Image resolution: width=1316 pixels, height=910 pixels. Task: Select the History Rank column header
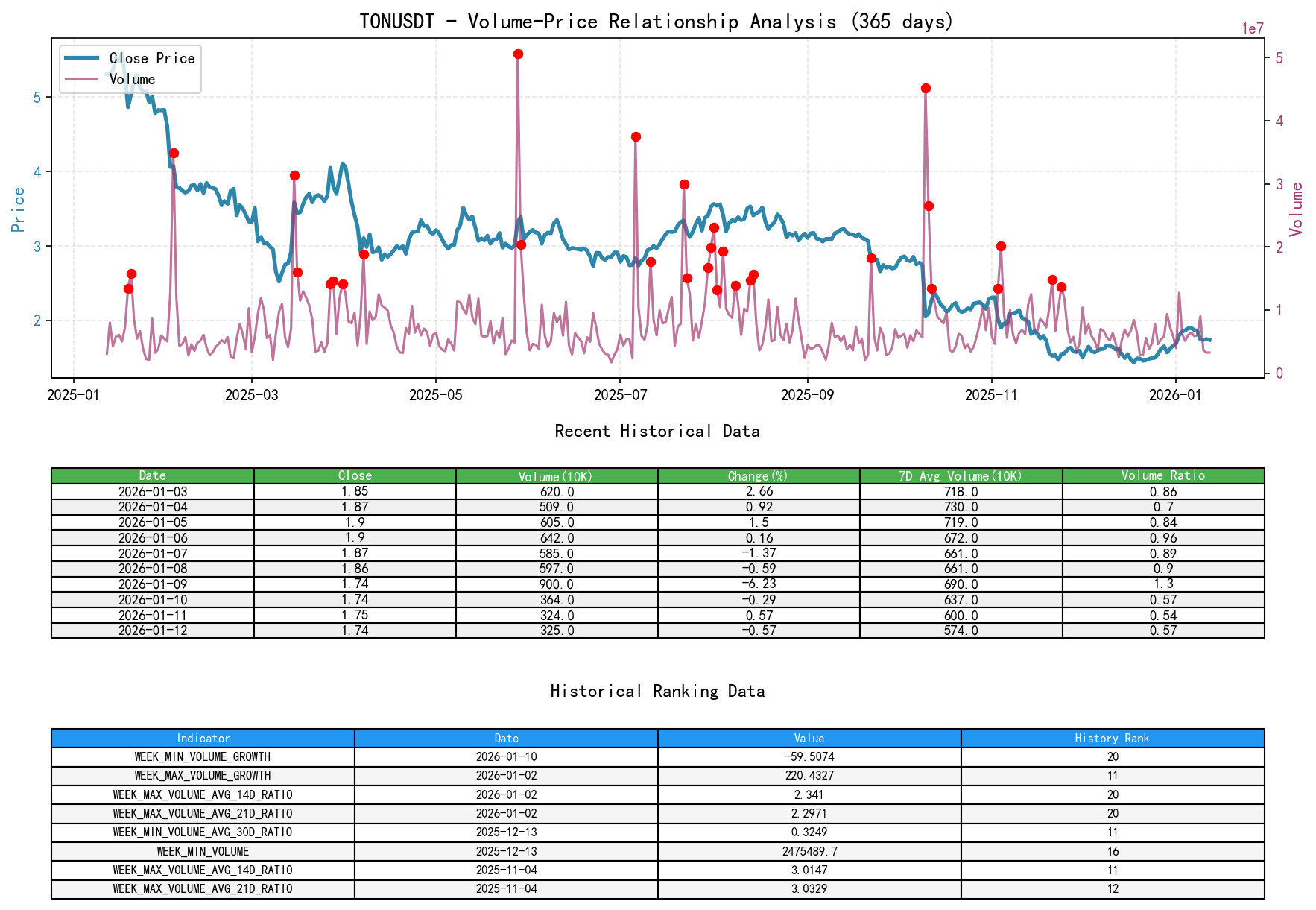[x=1111, y=739]
